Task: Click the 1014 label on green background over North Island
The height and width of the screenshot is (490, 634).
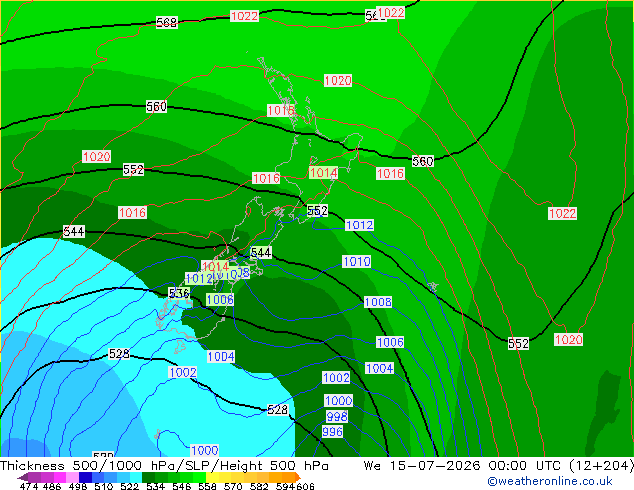Action: 323,173
